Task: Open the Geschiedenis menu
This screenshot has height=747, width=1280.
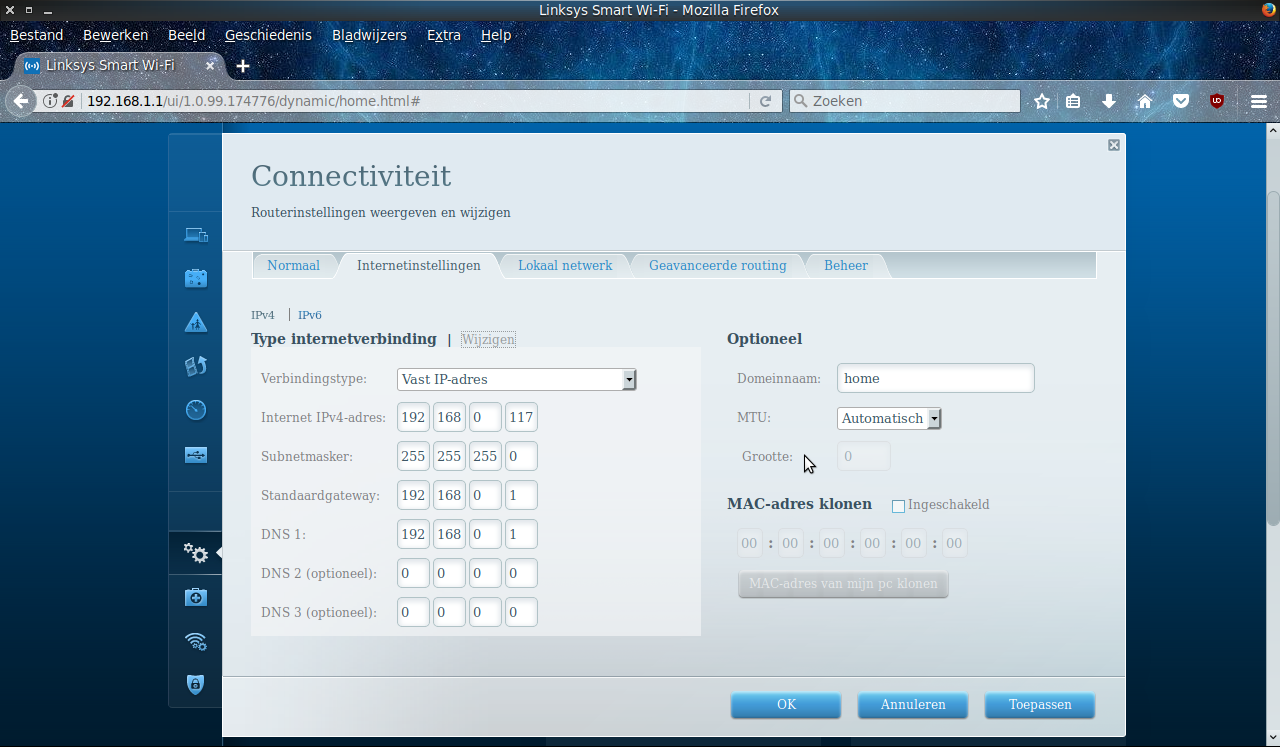Action: 268,35
